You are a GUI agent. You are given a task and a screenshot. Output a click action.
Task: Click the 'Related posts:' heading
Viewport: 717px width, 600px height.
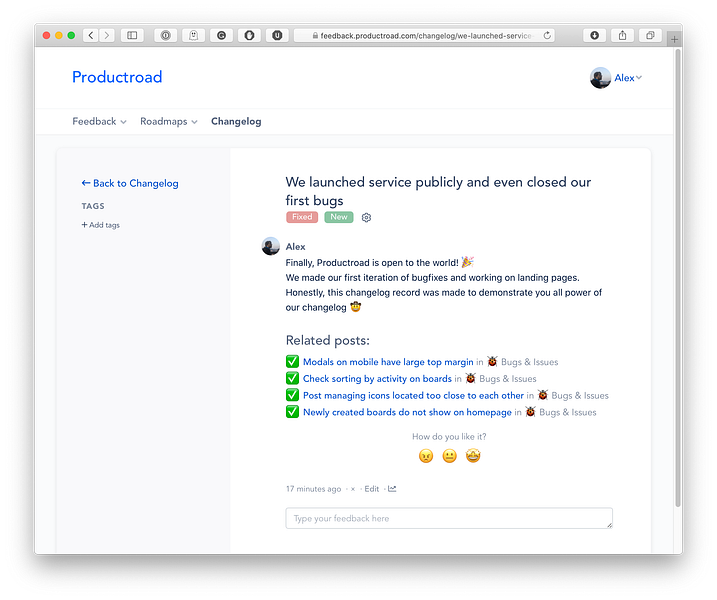point(327,340)
